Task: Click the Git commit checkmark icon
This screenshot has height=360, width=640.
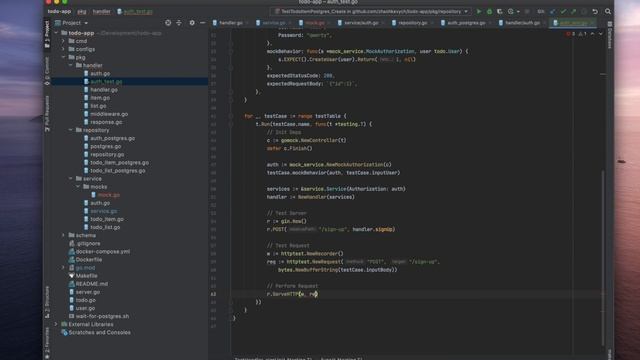Action: pyautogui.click(x=563, y=11)
